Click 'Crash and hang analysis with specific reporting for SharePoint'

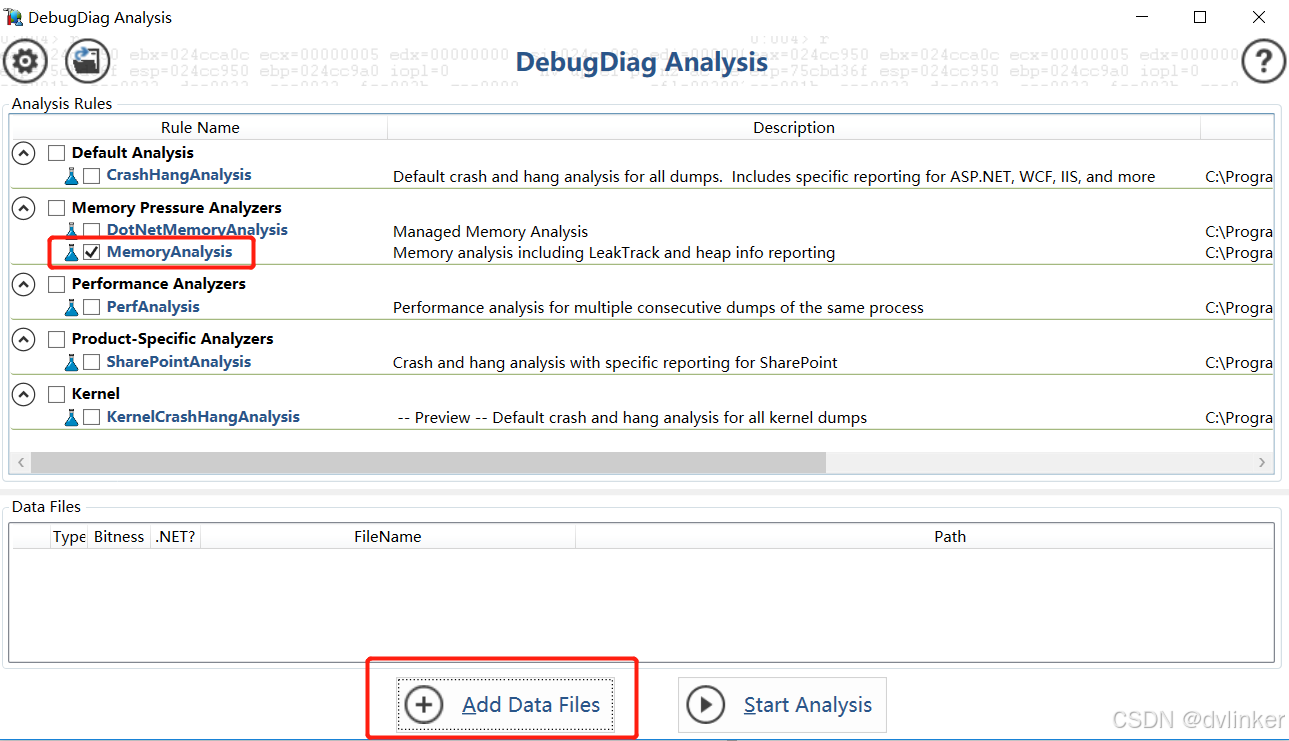click(x=616, y=363)
